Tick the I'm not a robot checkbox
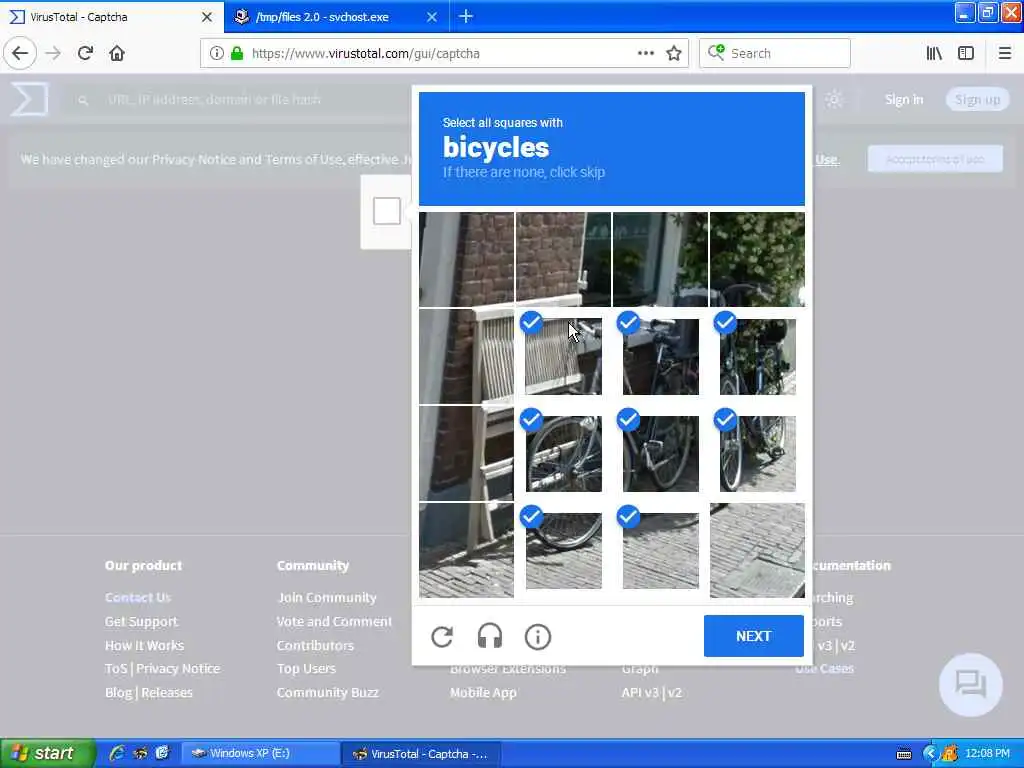Viewport: 1024px width, 768px height. coord(387,212)
